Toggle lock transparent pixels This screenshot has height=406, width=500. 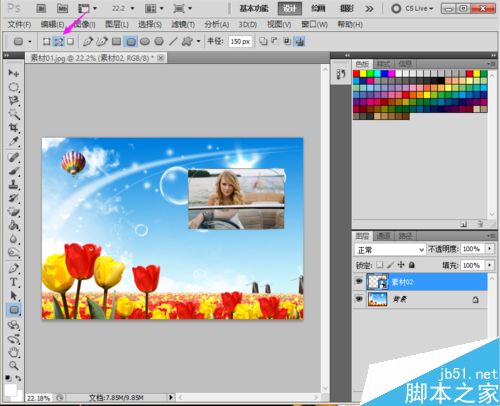(x=380, y=265)
